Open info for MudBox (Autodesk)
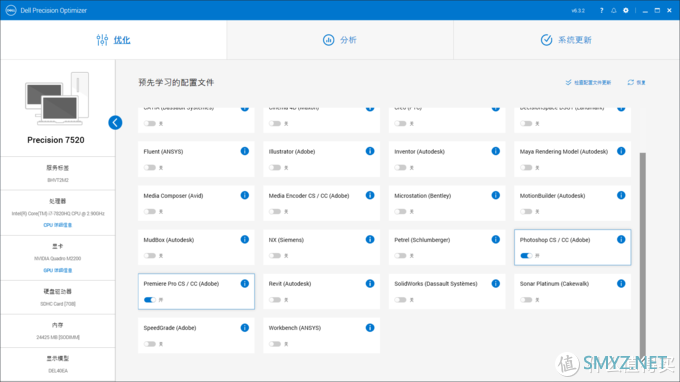This screenshot has width=680, height=382. click(245, 239)
